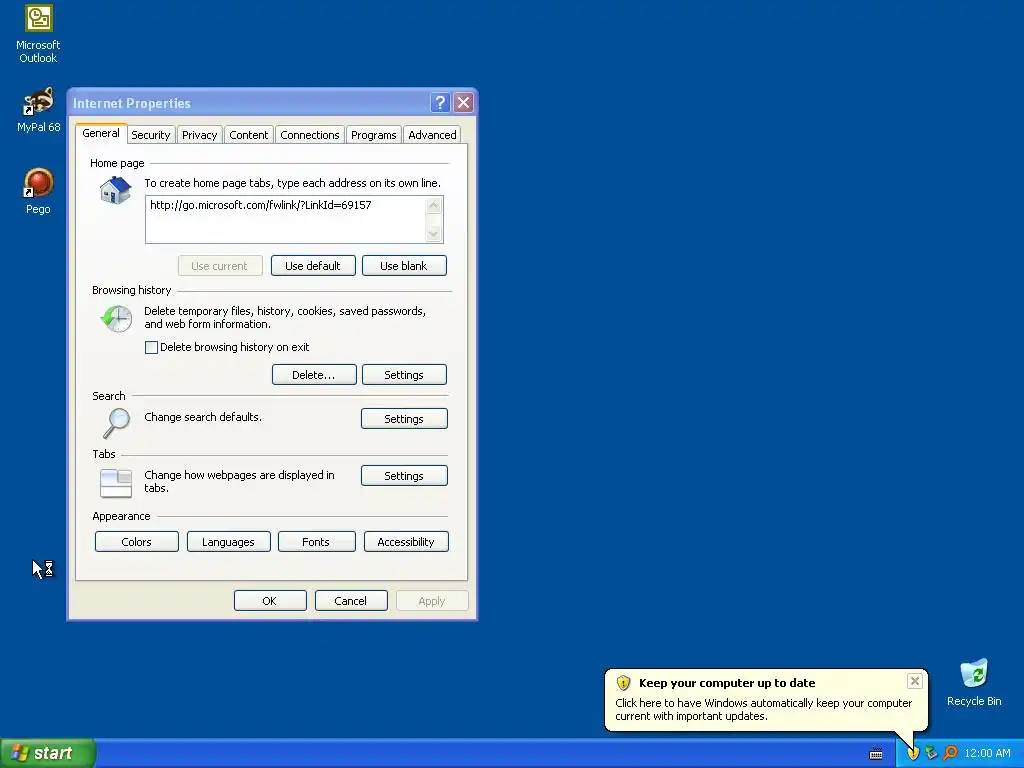
Task: Open Browsing history Settings
Action: point(404,375)
